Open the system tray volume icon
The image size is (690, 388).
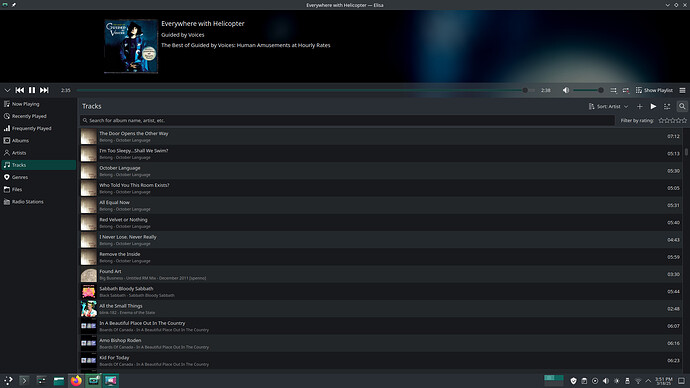coord(606,381)
